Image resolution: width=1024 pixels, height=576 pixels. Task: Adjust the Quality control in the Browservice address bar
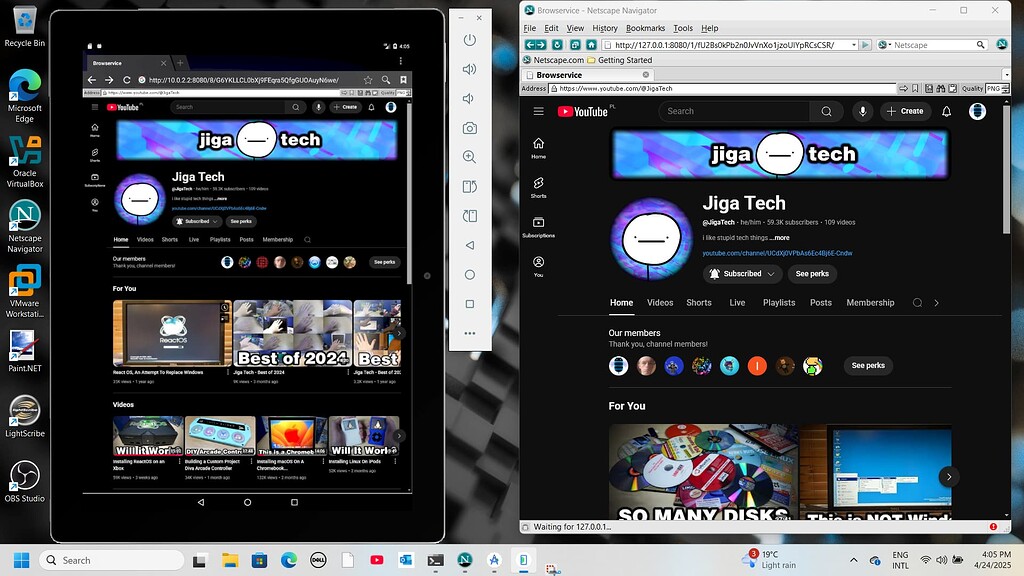(x=972, y=88)
